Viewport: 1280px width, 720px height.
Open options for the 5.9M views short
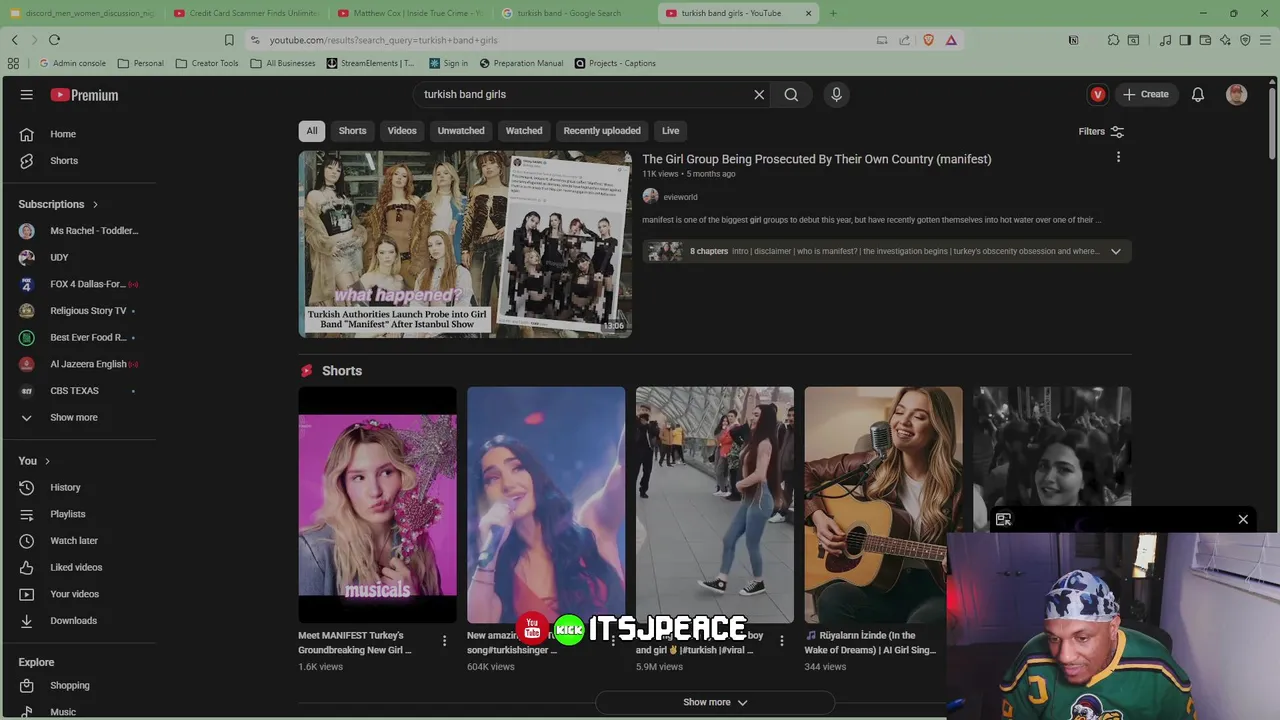782,640
